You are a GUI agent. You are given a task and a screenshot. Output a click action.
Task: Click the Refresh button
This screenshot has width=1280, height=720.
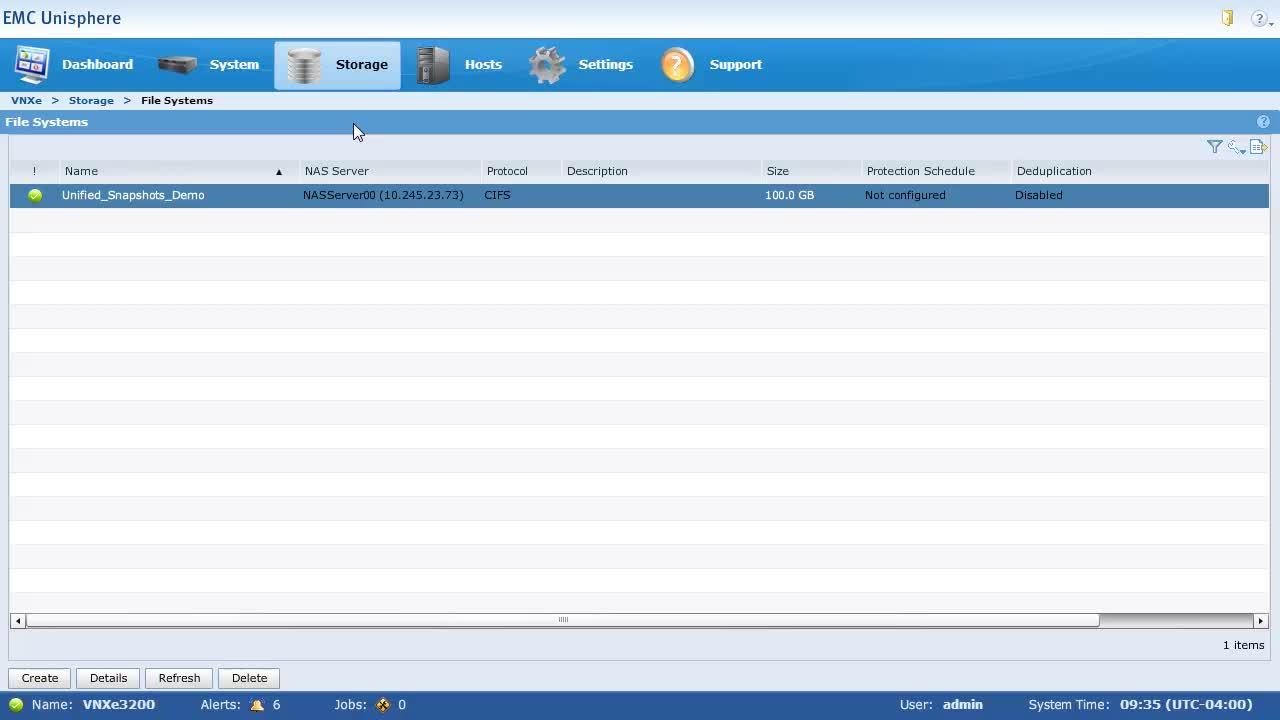click(179, 678)
